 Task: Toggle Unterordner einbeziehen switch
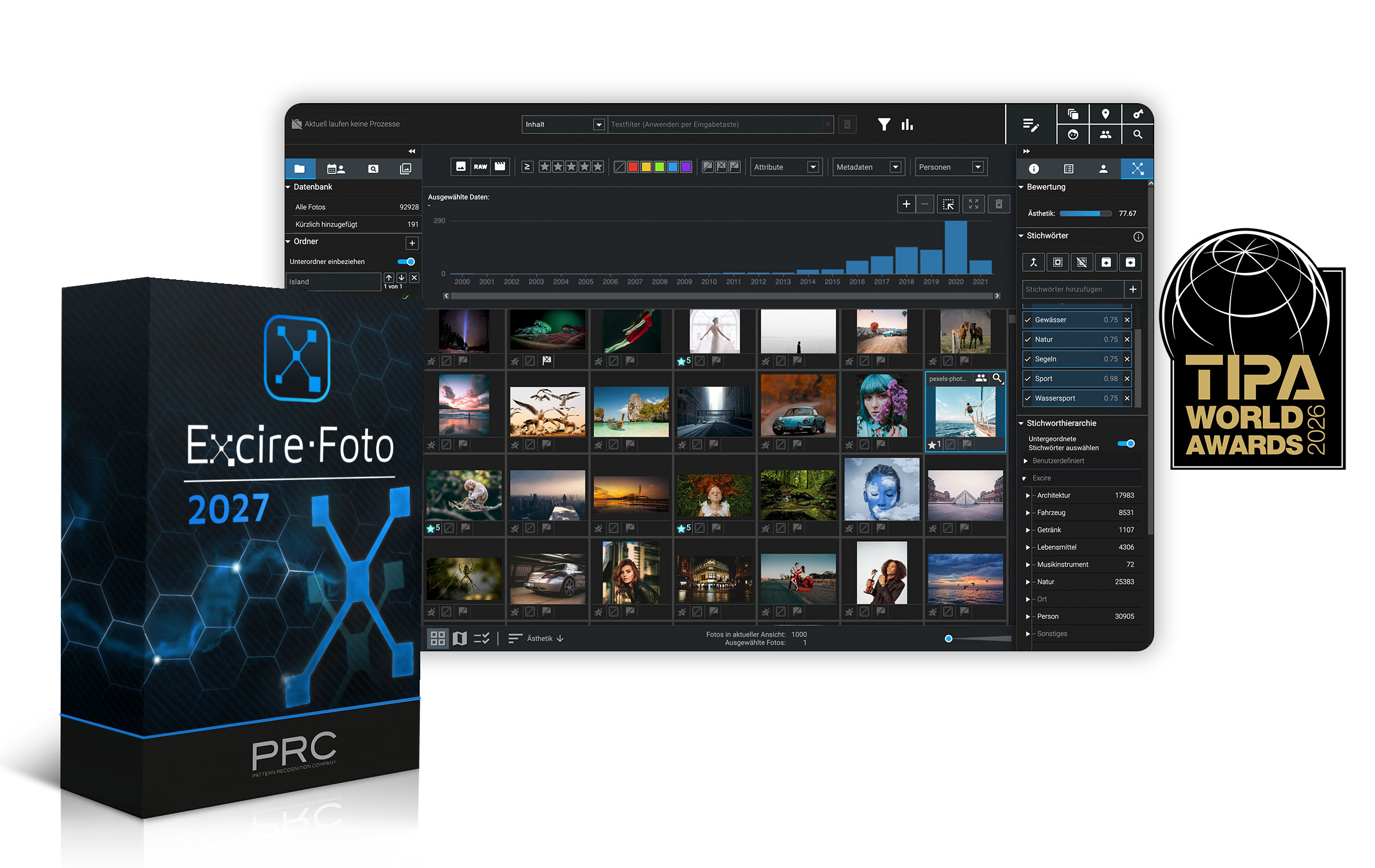point(406,262)
